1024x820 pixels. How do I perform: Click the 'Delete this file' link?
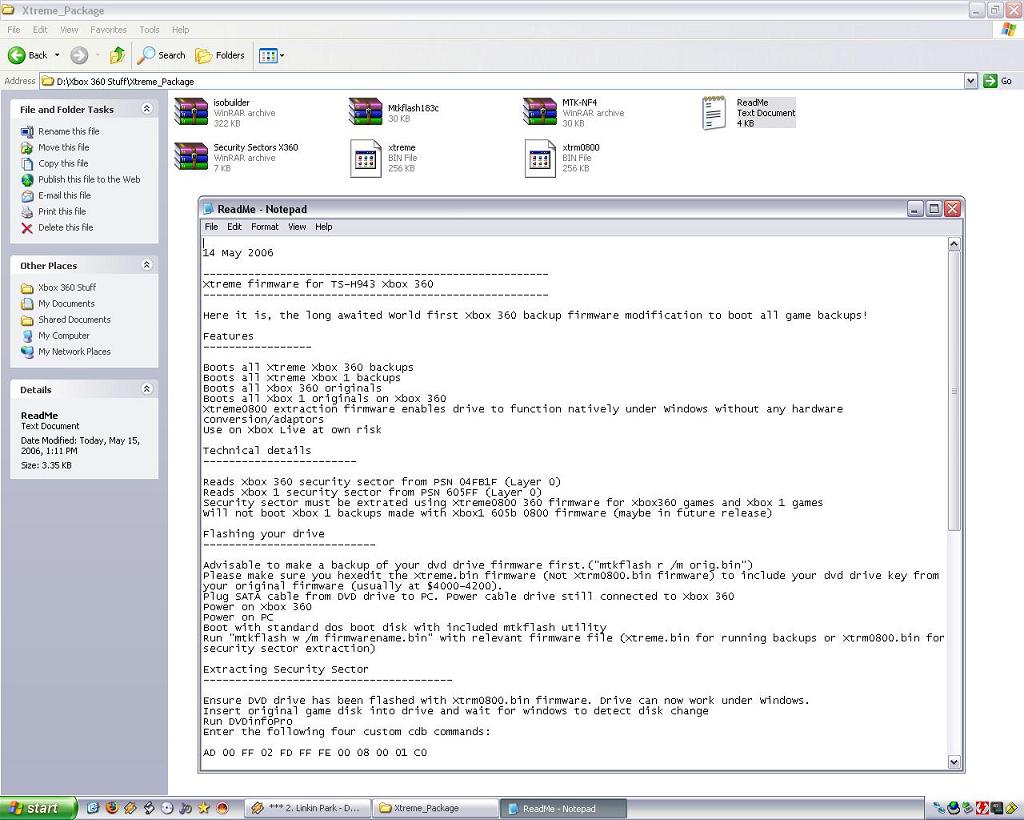click(x=65, y=227)
